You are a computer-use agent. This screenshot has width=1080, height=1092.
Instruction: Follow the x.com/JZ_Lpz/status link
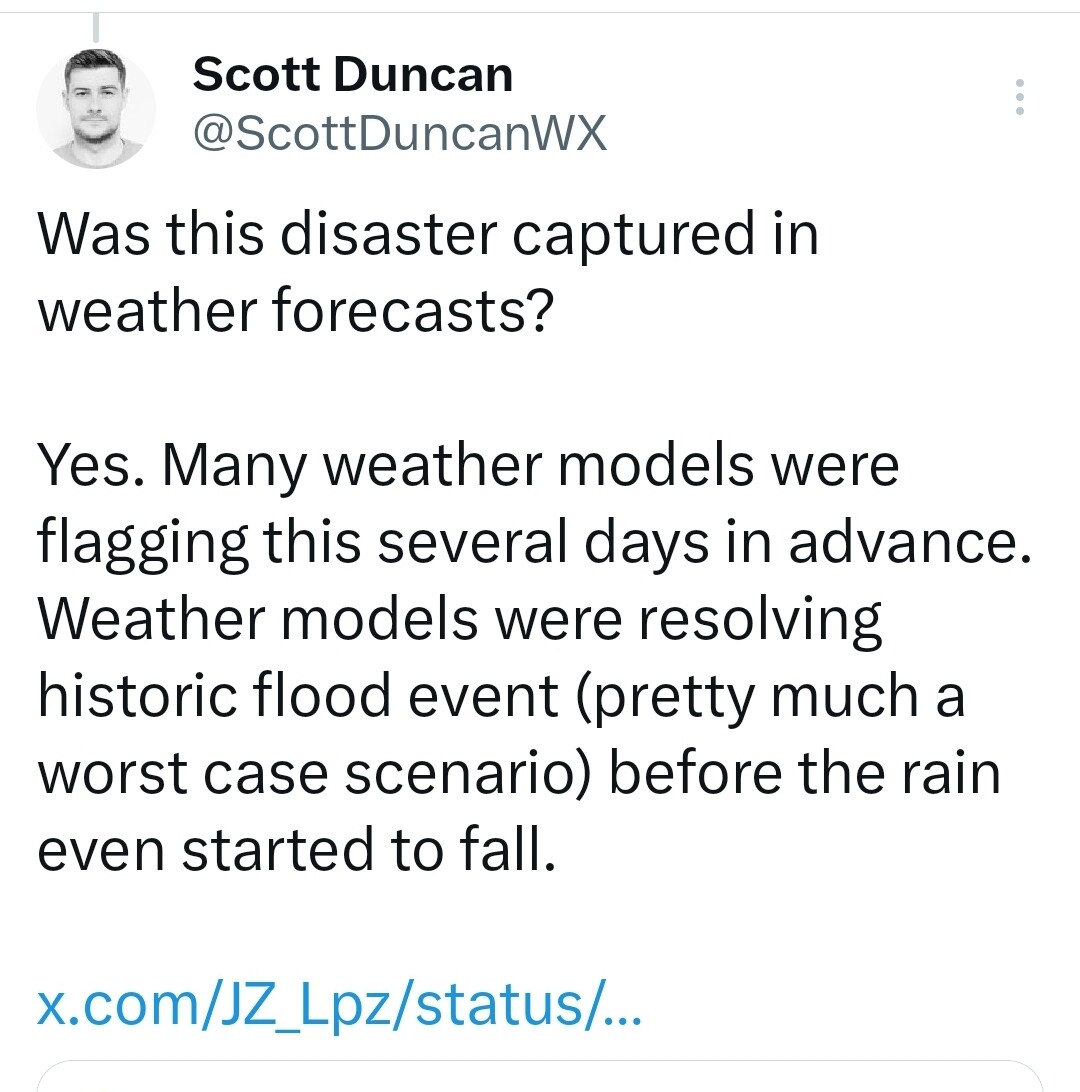click(x=339, y=1006)
